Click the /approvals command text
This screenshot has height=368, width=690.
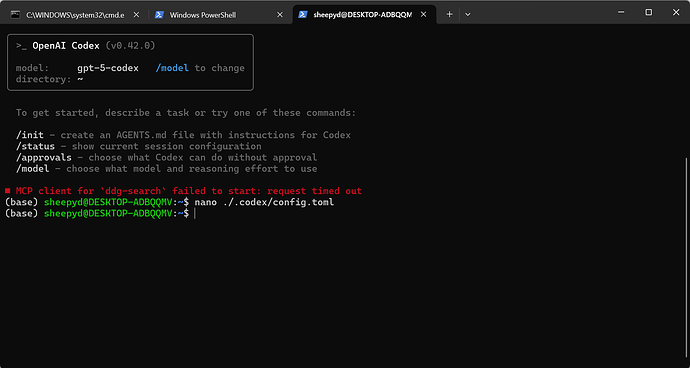pos(44,158)
